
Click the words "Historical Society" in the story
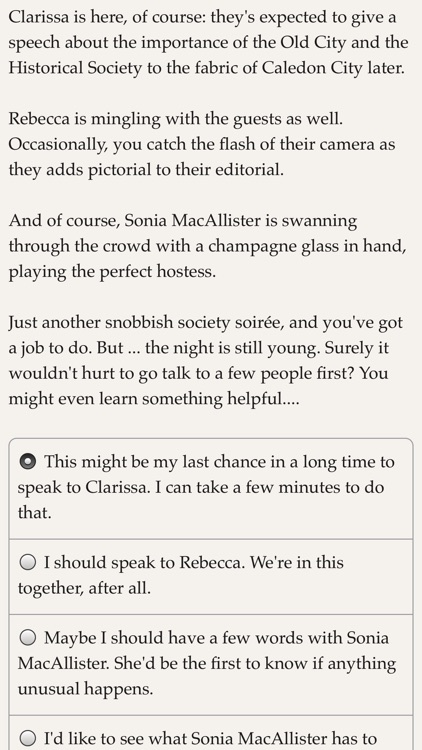[75, 68]
